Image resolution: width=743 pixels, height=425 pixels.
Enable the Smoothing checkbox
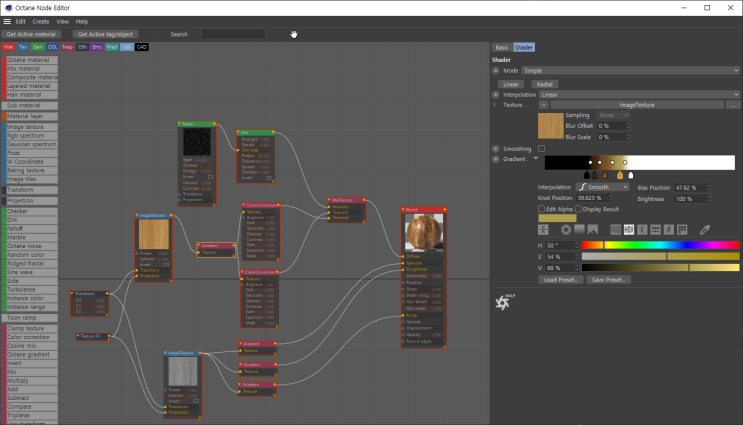tap(541, 149)
